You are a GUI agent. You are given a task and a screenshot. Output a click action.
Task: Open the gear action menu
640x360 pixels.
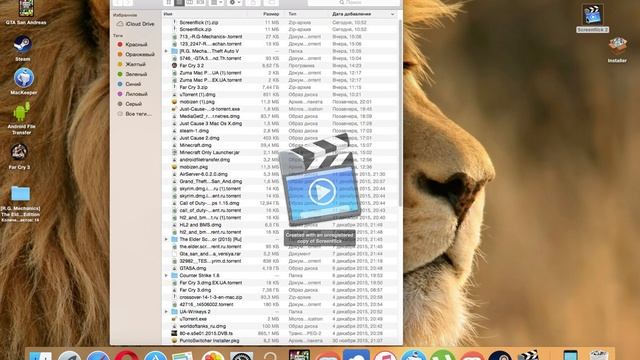coord(235,2)
